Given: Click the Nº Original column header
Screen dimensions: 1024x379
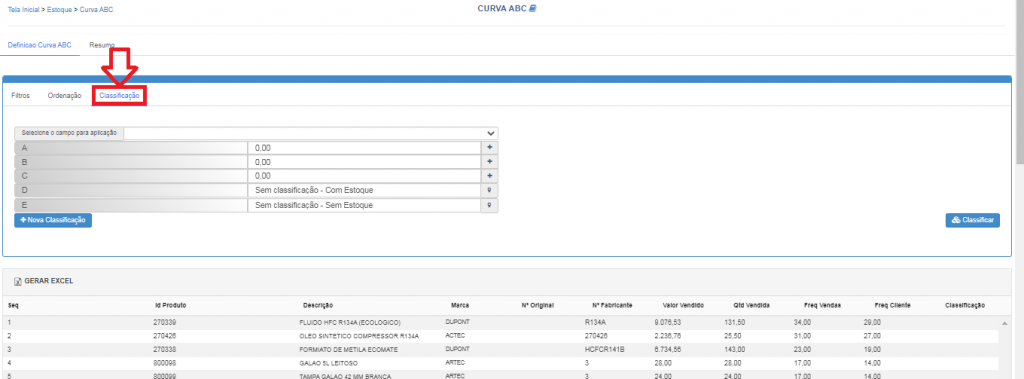Looking at the screenshot, I should click(x=537, y=305).
